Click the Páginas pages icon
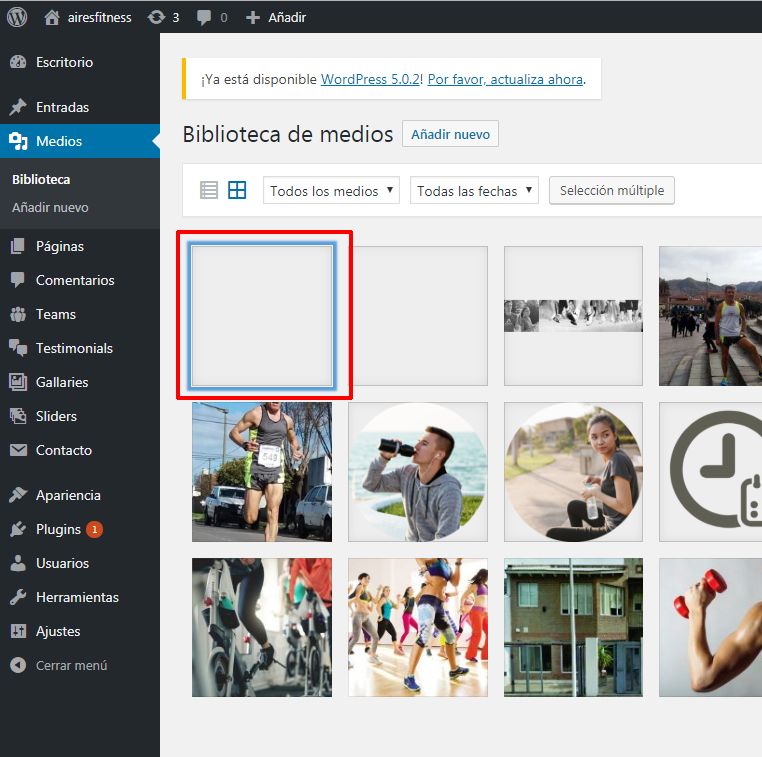Image resolution: width=762 pixels, height=757 pixels. (17, 246)
